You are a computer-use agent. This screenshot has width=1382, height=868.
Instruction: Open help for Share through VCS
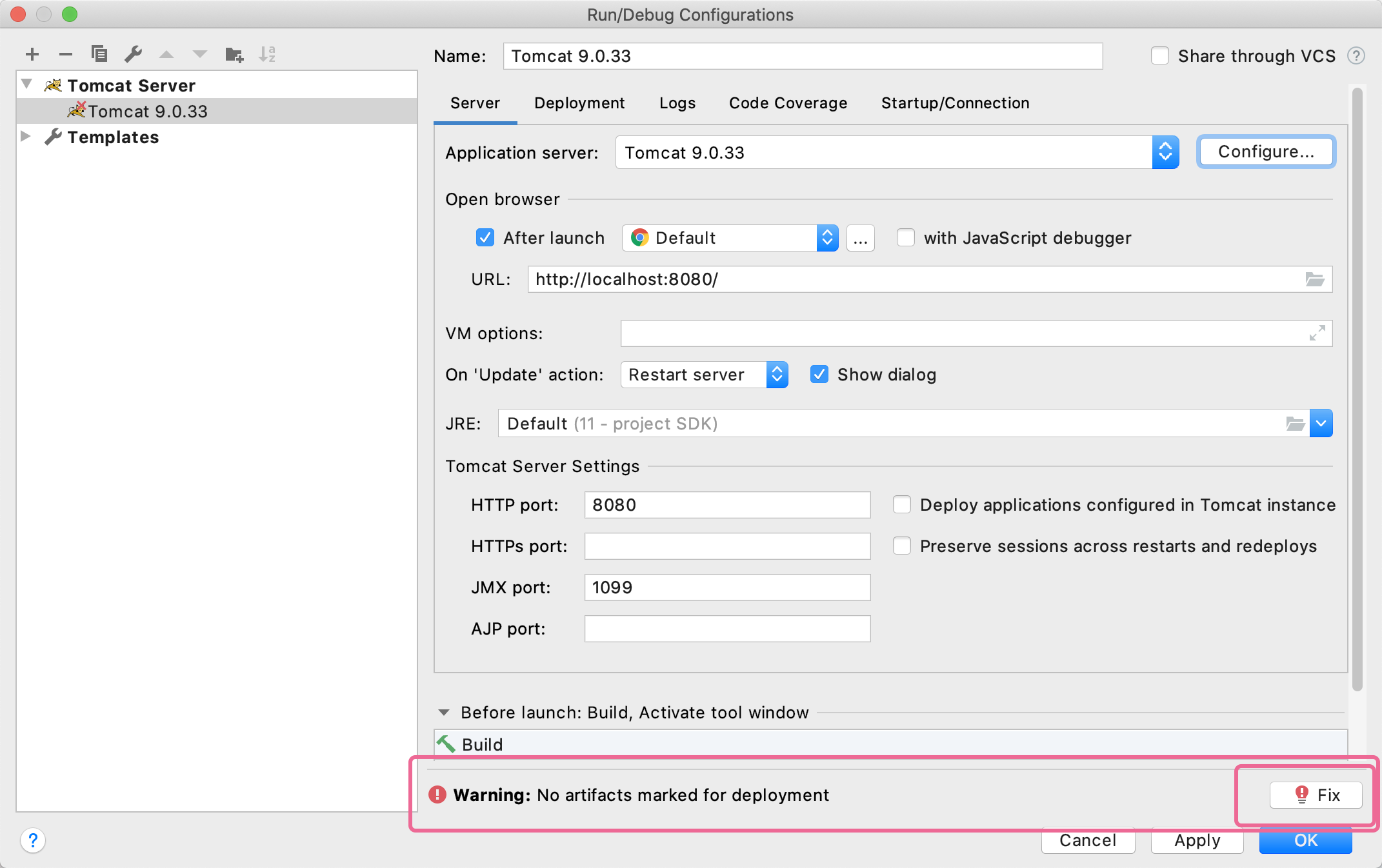[x=1356, y=56]
